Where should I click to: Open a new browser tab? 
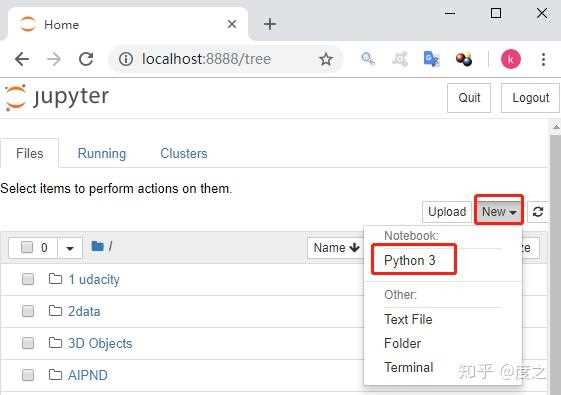[270, 24]
